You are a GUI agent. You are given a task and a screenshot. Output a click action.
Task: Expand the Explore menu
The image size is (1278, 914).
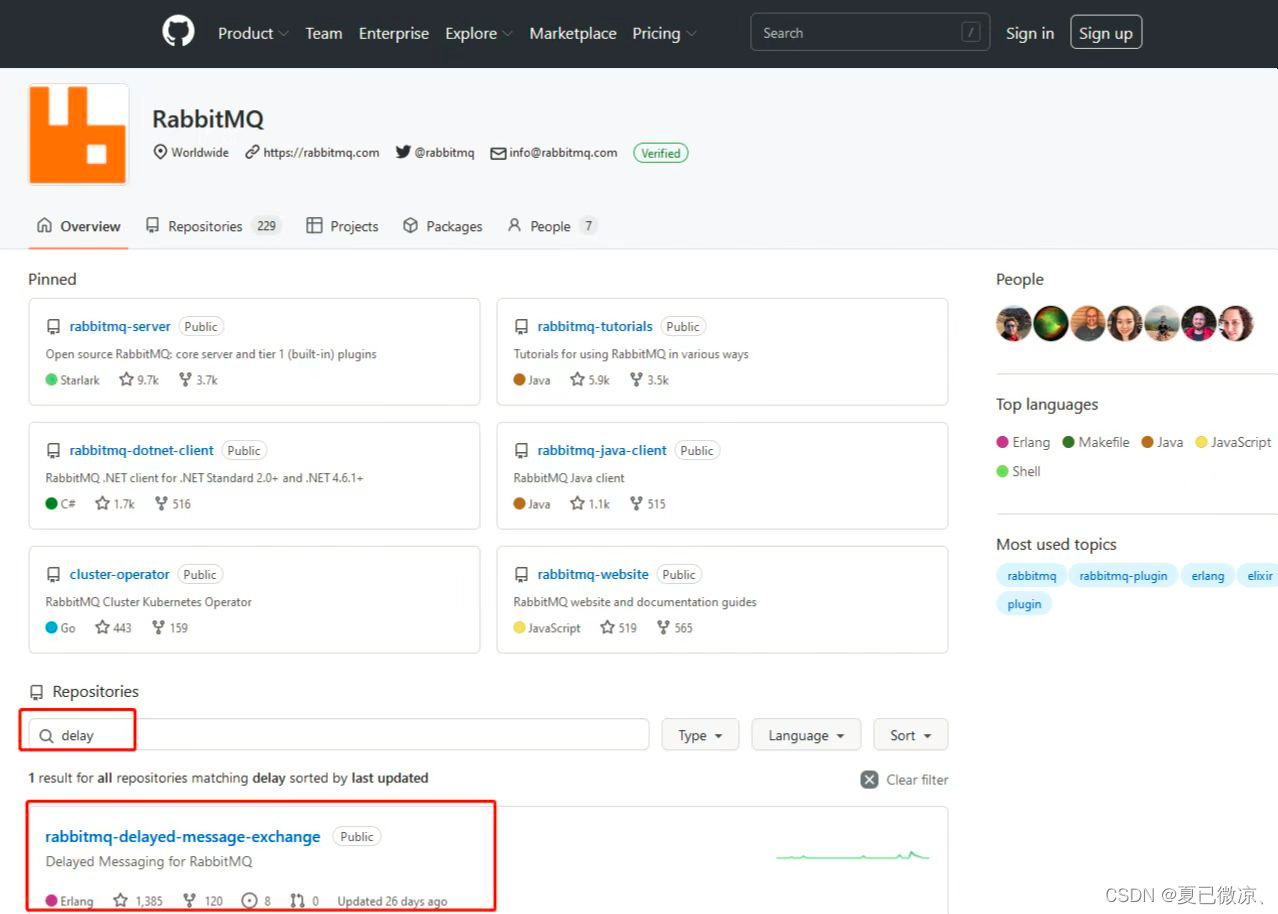[x=479, y=33]
